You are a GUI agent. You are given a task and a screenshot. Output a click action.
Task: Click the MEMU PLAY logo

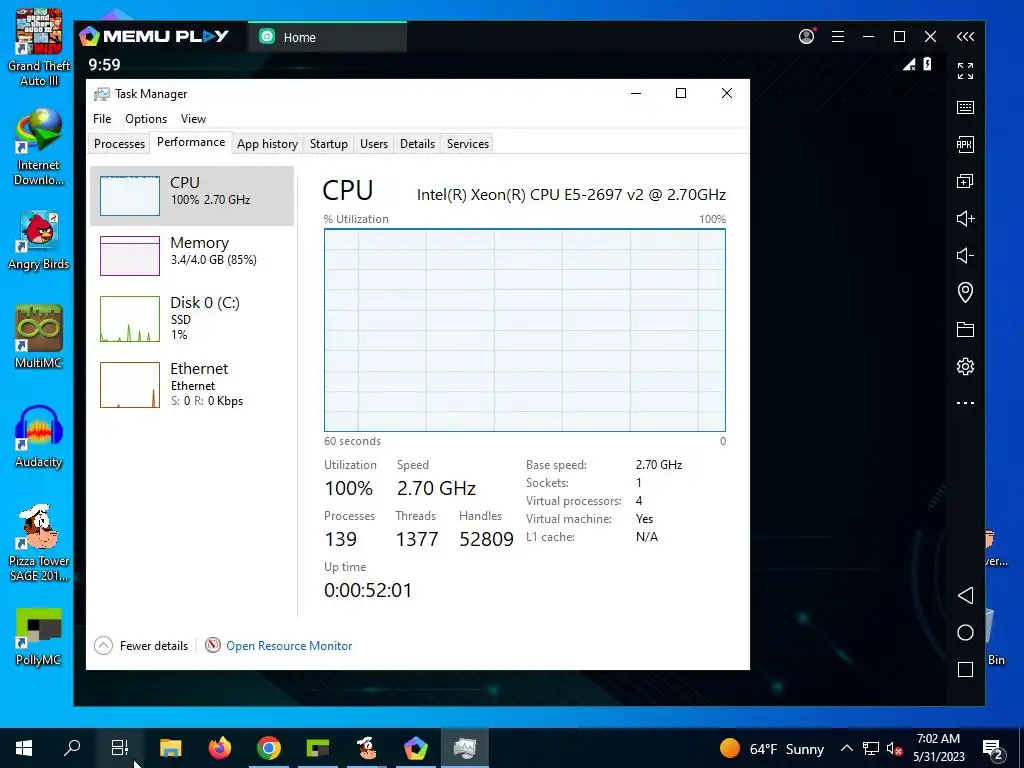pos(154,36)
